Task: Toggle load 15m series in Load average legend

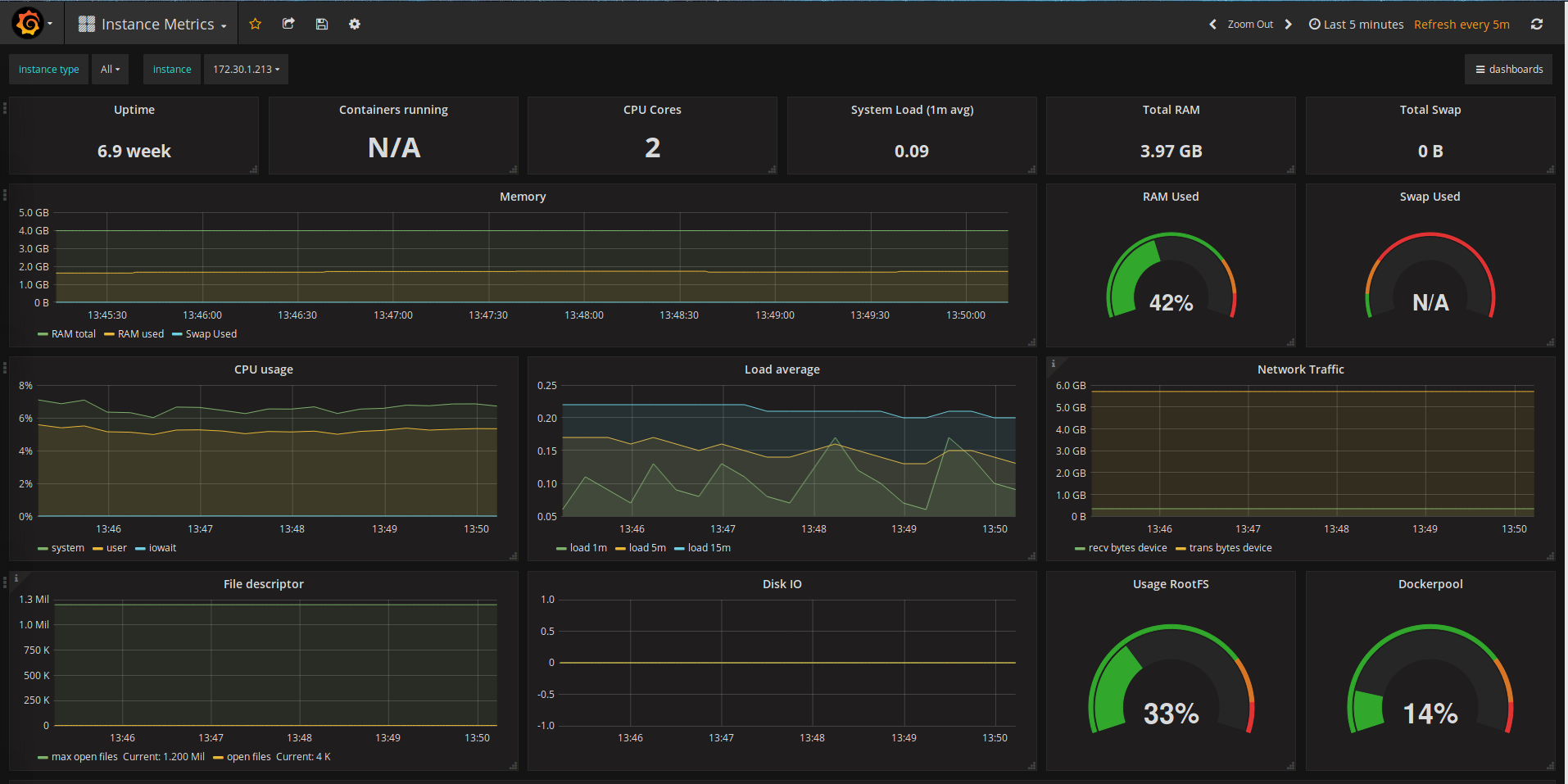Action: [x=709, y=548]
